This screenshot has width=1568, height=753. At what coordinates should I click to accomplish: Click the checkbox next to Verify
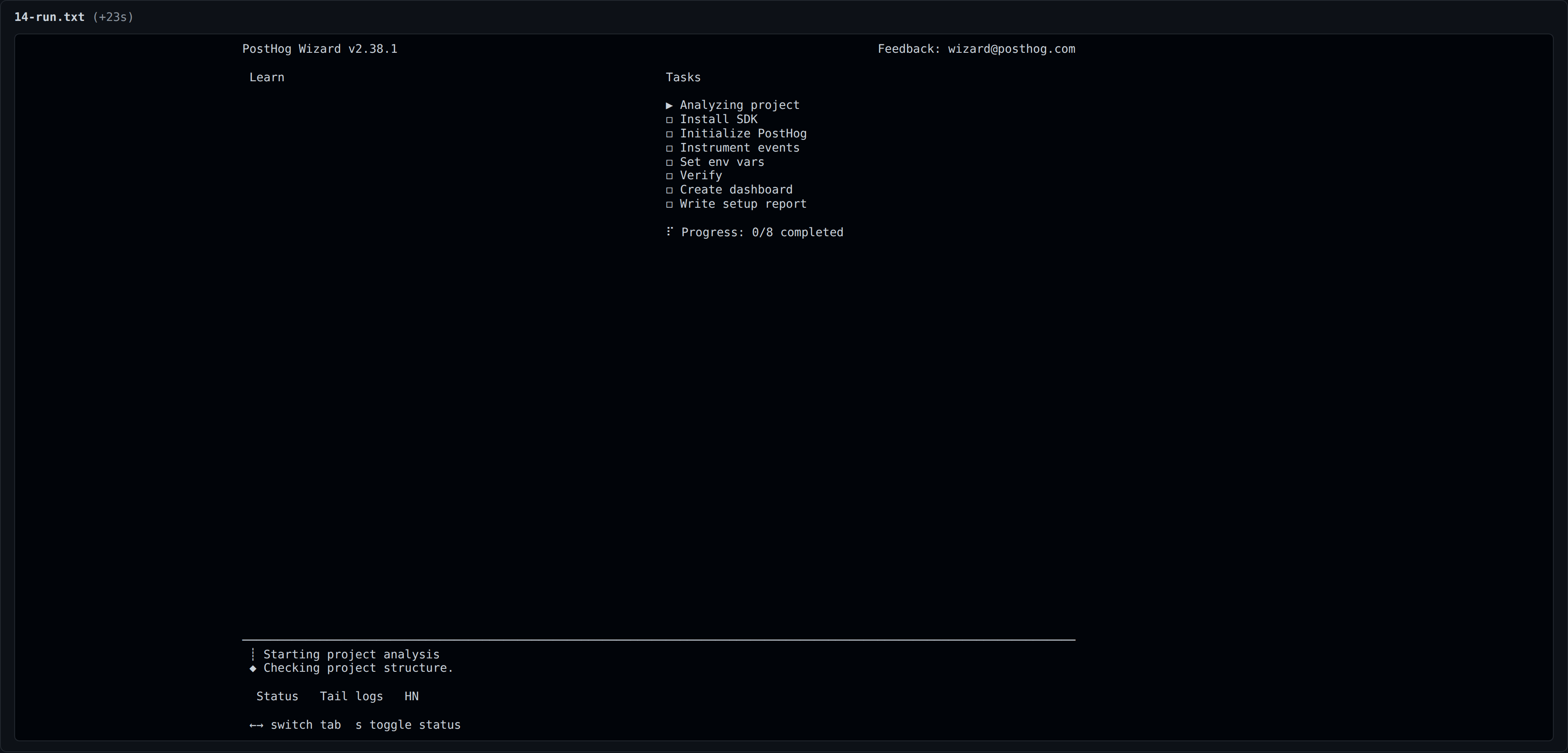click(669, 176)
